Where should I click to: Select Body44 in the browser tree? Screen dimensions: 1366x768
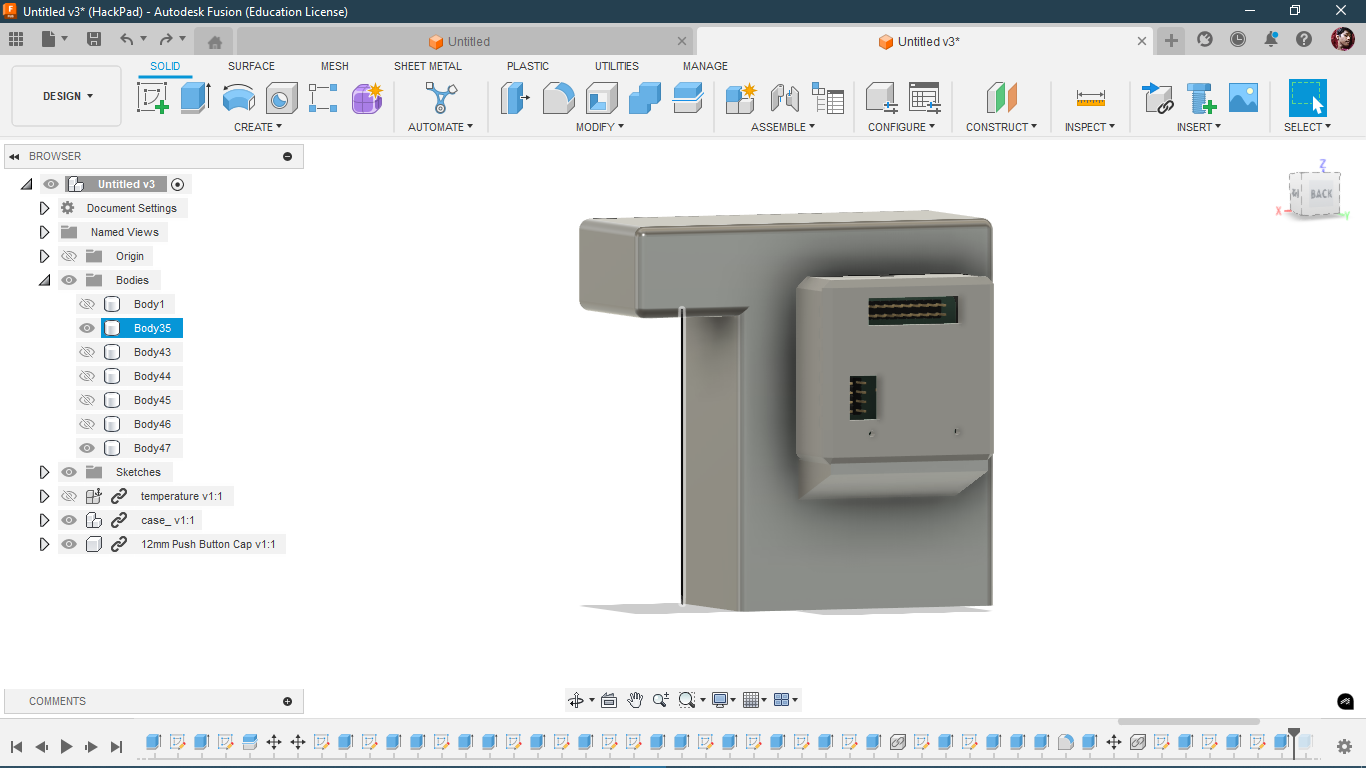click(152, 376)
